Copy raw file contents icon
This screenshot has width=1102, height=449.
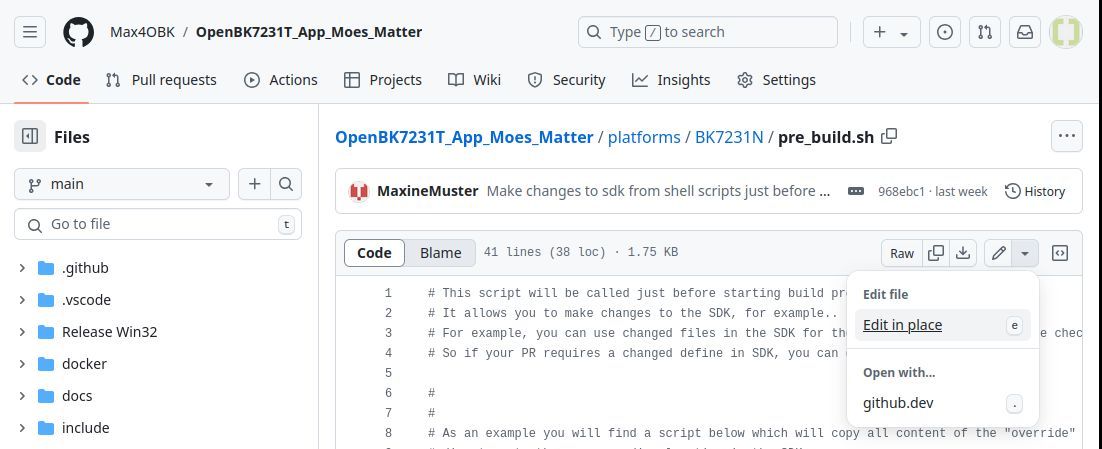point(936,253)
